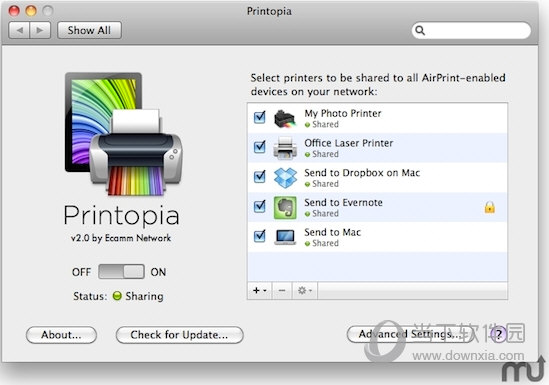Click the Send to Mac laptop icon

tap(285, 237)
